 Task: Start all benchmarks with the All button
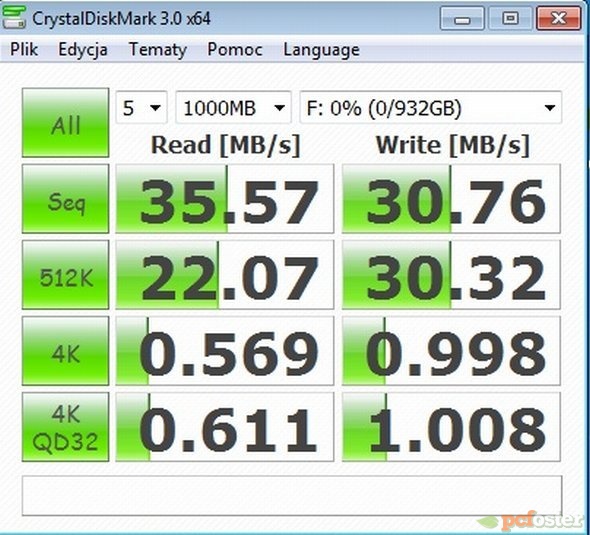[x=65, y=123]
